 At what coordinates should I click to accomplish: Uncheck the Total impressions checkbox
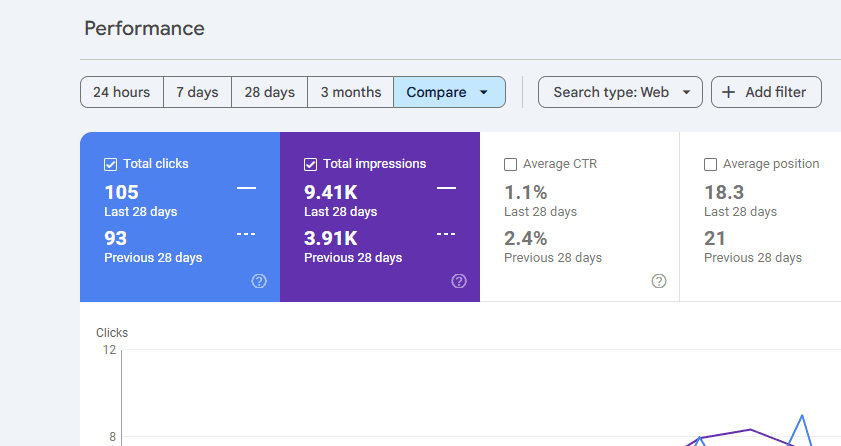(311, 164)
